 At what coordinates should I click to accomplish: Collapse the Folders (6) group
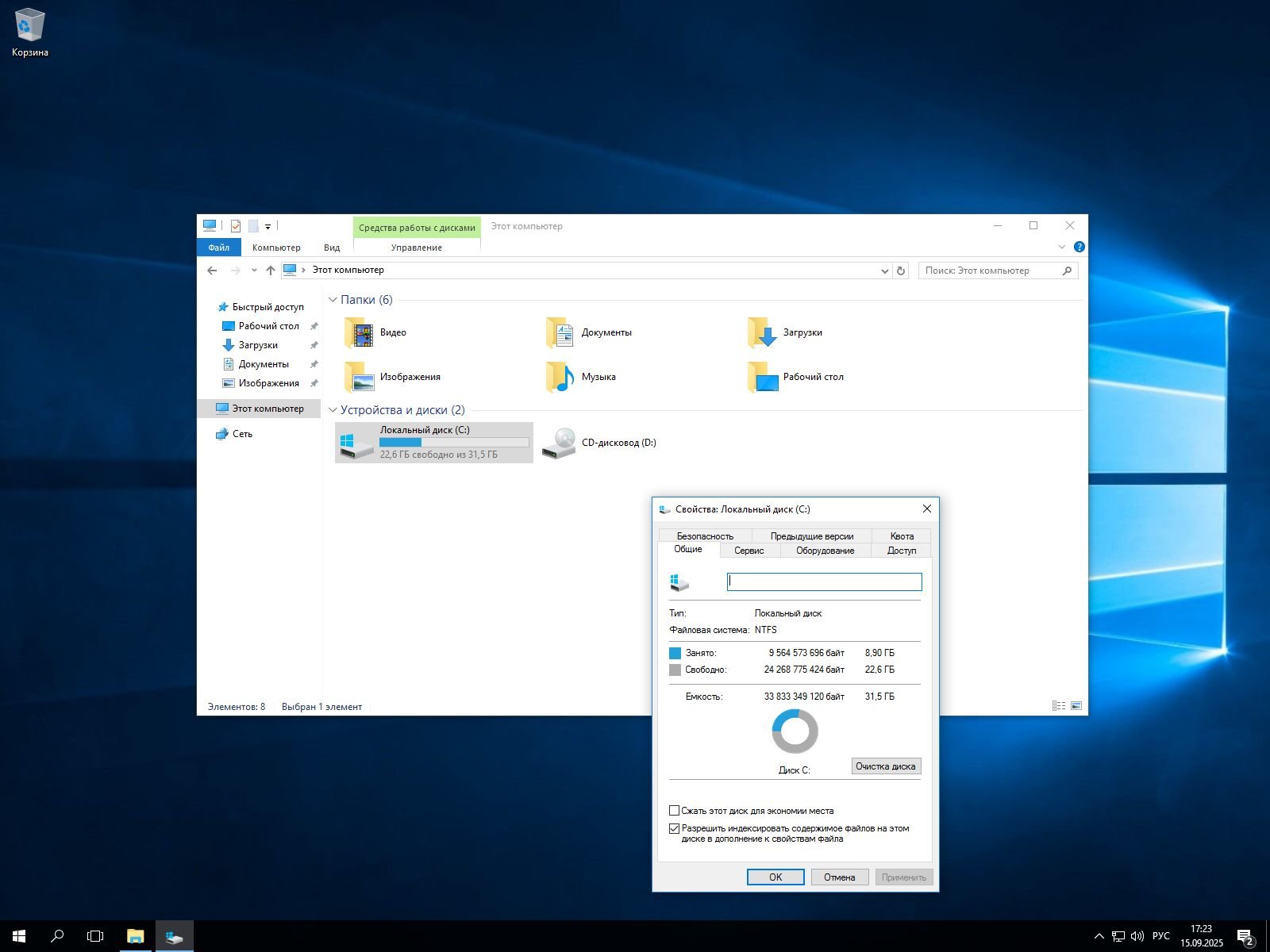pyautogui.click(x=333, y=300)
